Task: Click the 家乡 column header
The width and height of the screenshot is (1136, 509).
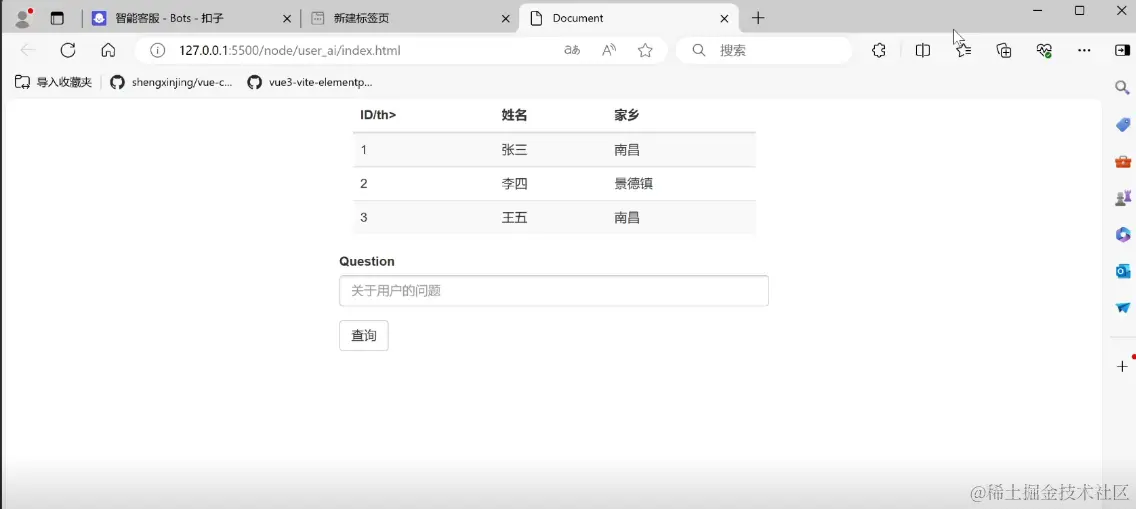Action: [x=627, y=114]
